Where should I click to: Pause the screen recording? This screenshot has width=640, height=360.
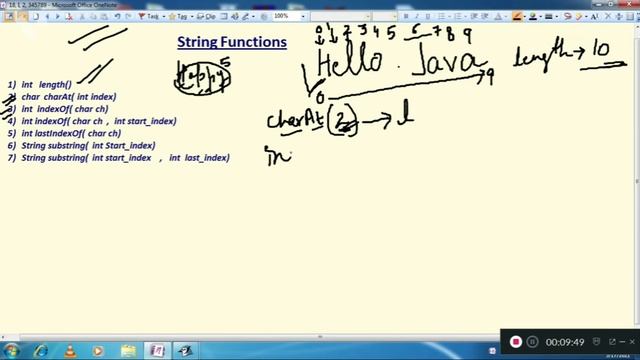click(x=532, y=342)
